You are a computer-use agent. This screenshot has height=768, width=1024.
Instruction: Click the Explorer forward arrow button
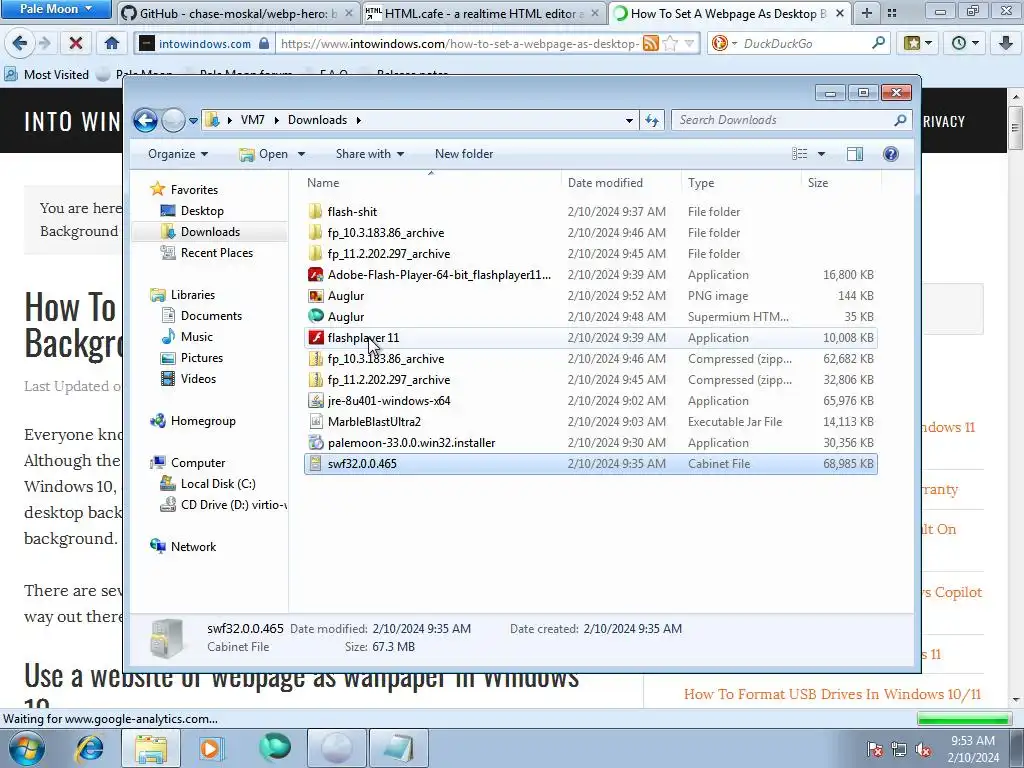(173, 120)
